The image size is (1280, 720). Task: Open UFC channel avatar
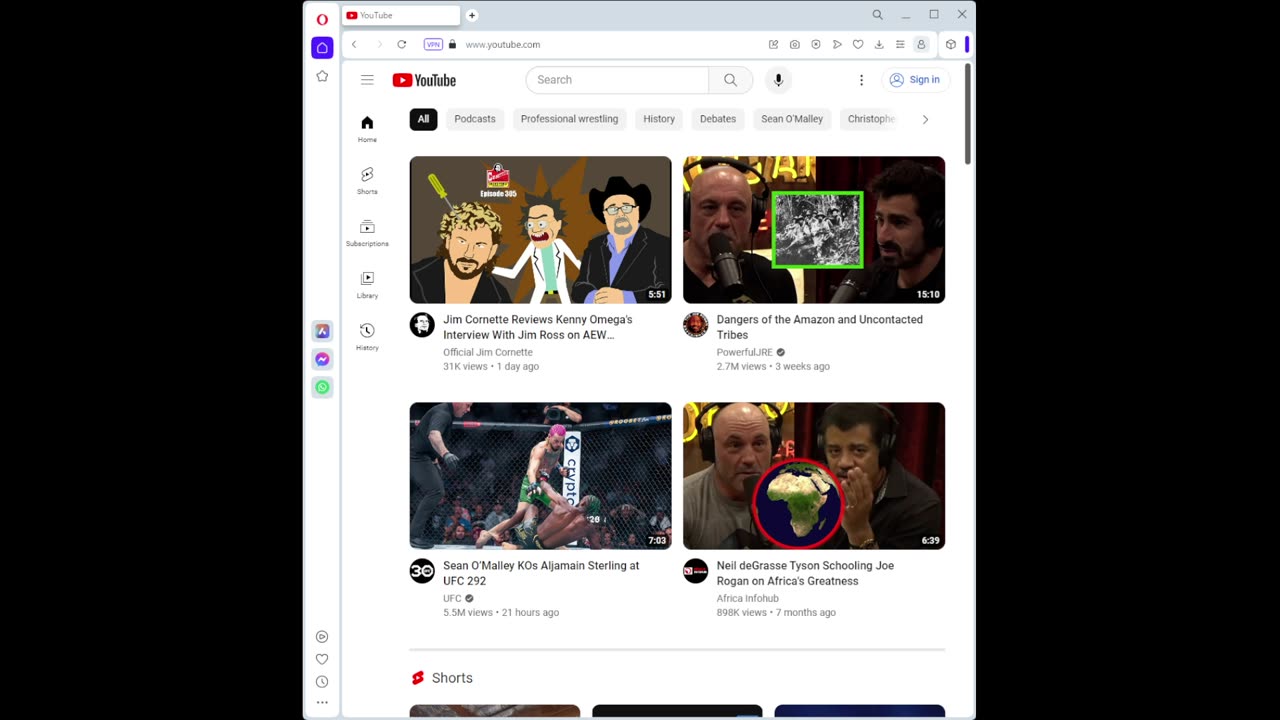(422, 571)
